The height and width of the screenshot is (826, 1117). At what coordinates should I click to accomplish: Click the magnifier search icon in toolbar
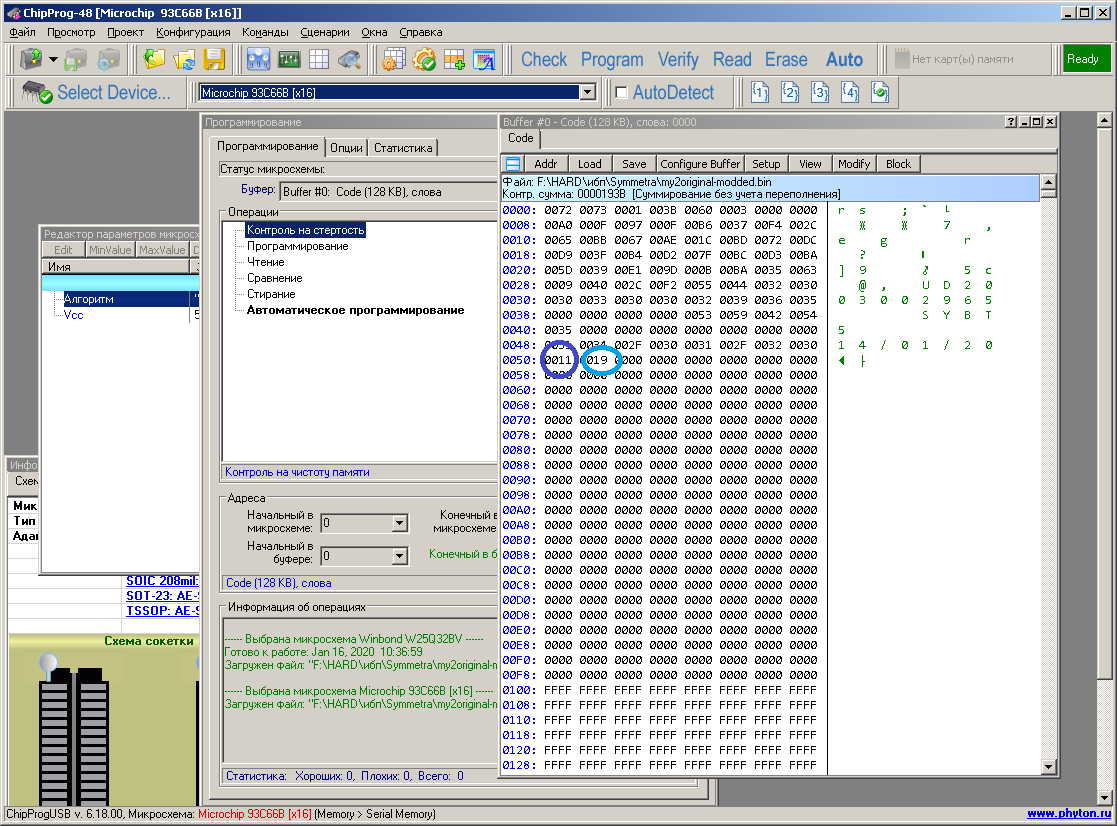[349, 59]
